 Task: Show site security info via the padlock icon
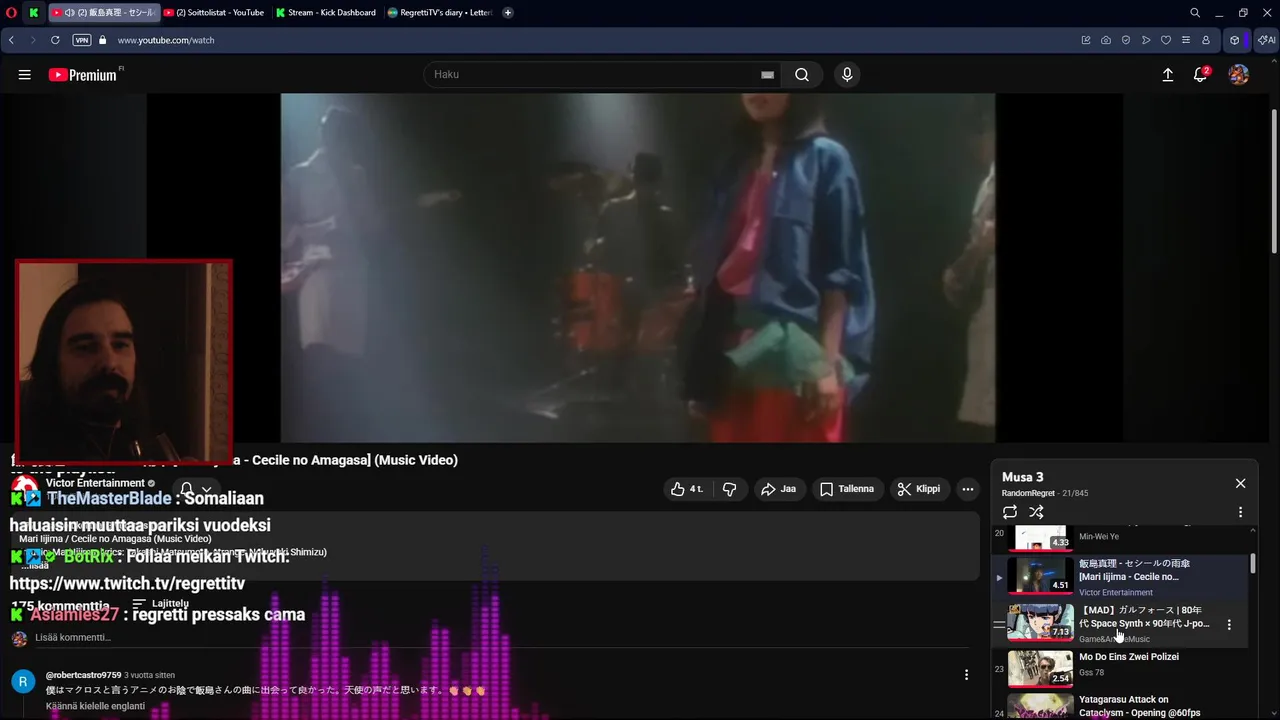(x=102, y=40)
